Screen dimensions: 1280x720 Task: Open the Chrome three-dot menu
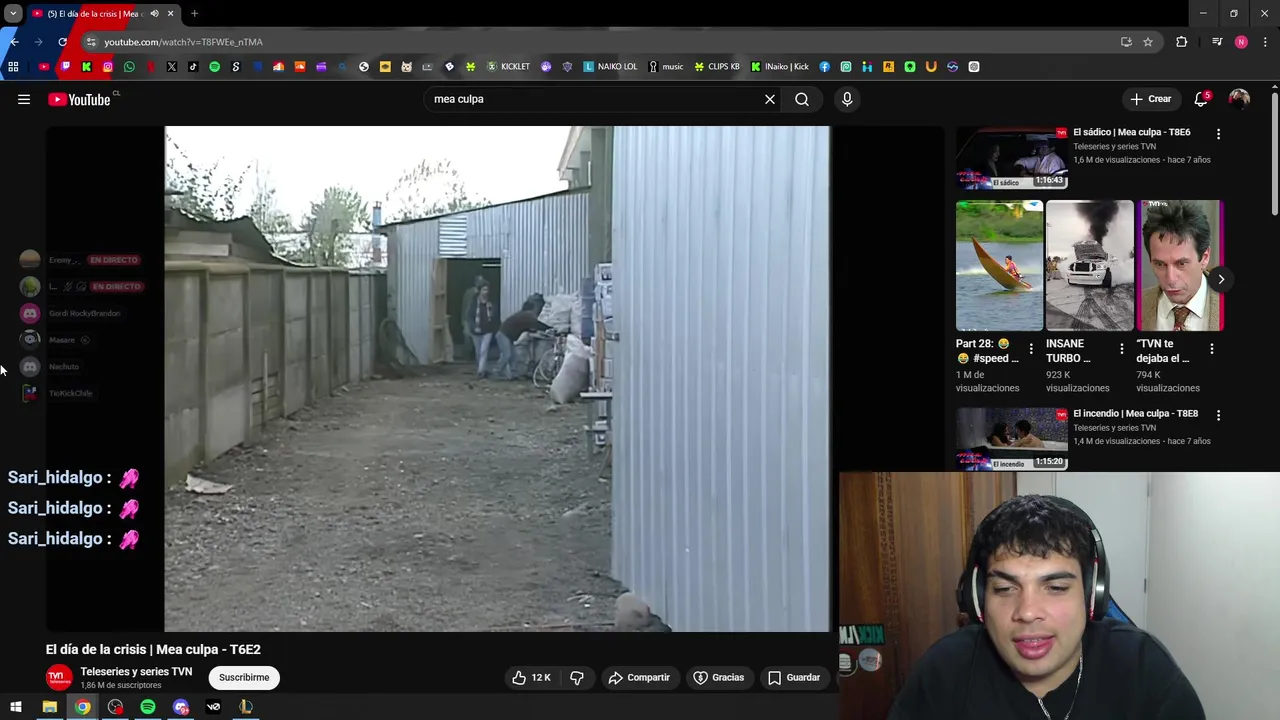click(x=1265, y=42)
